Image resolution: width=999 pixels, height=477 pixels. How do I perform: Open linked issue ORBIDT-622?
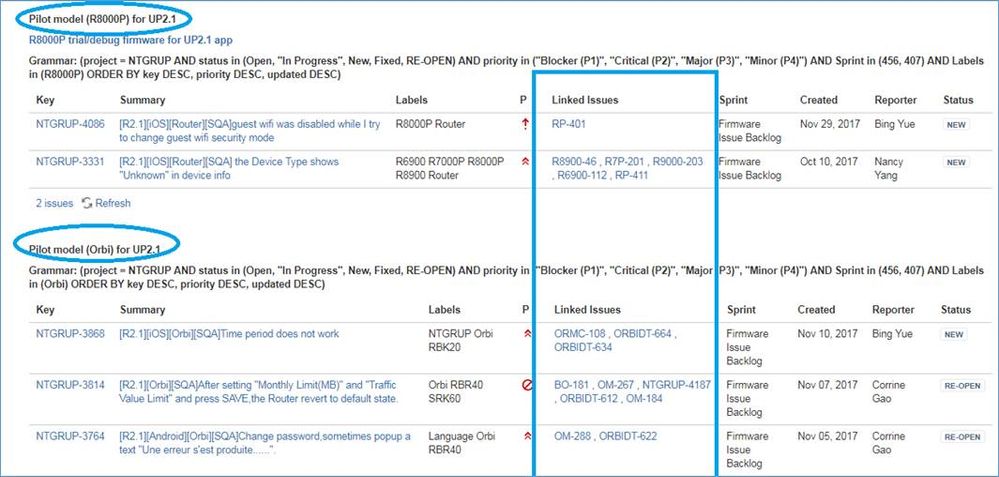coord(628,436)
